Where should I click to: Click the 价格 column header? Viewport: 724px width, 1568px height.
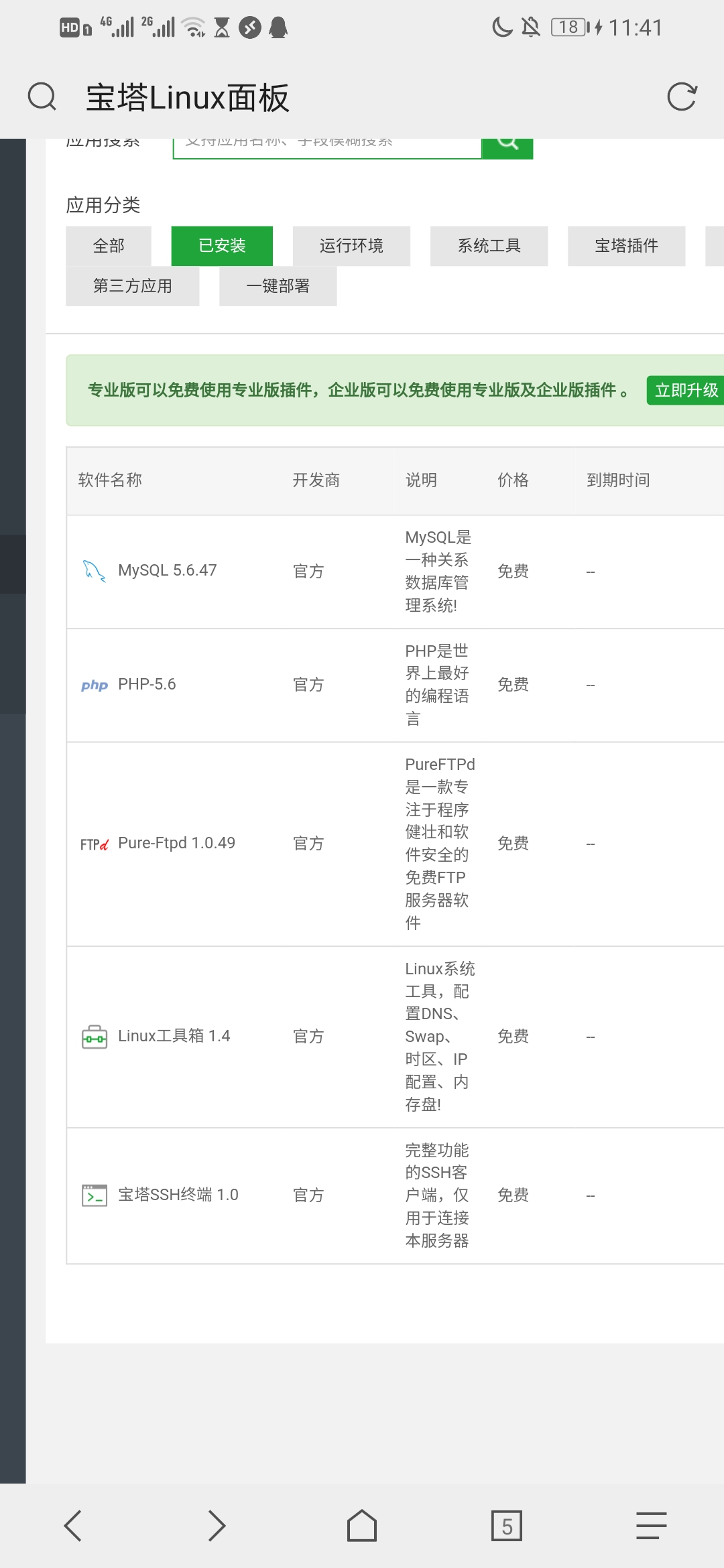click(513, 480)
